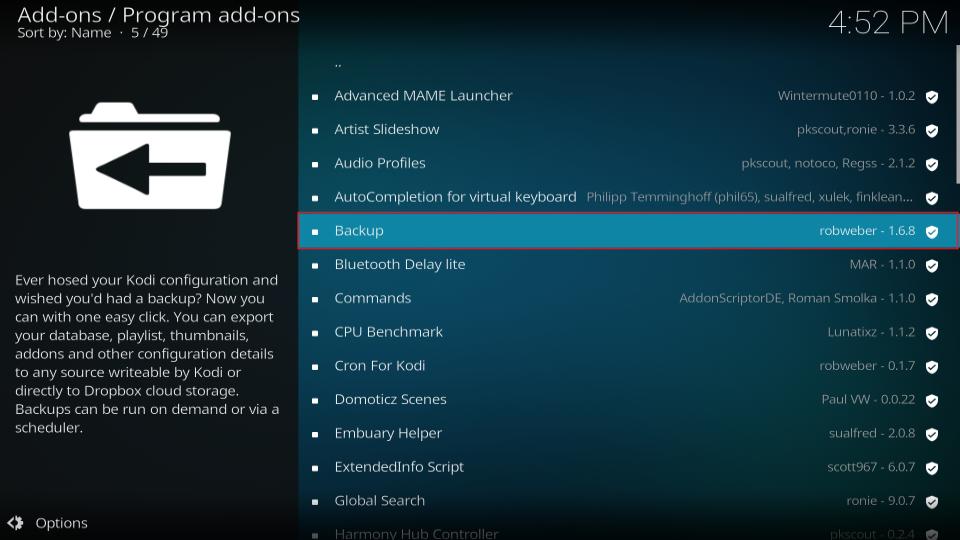This screenshot has height=540, width=960.
Task: Click 'pkscout,ronie - 3.3.6' text
Action: pos(856,129)
